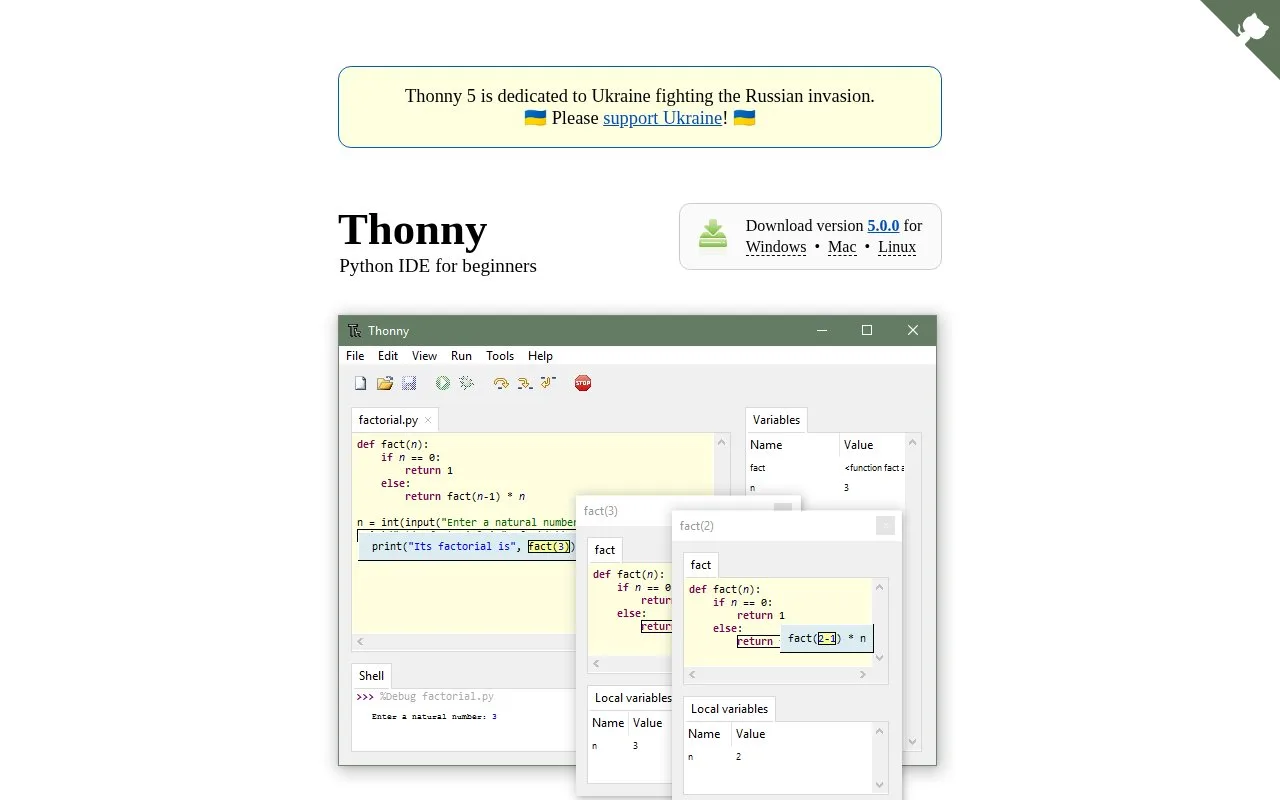Click the up arrow of the main editor scrollbar
Image resolution: width=1280 pixels, height=800 pixels.
[x=722, y=442]
